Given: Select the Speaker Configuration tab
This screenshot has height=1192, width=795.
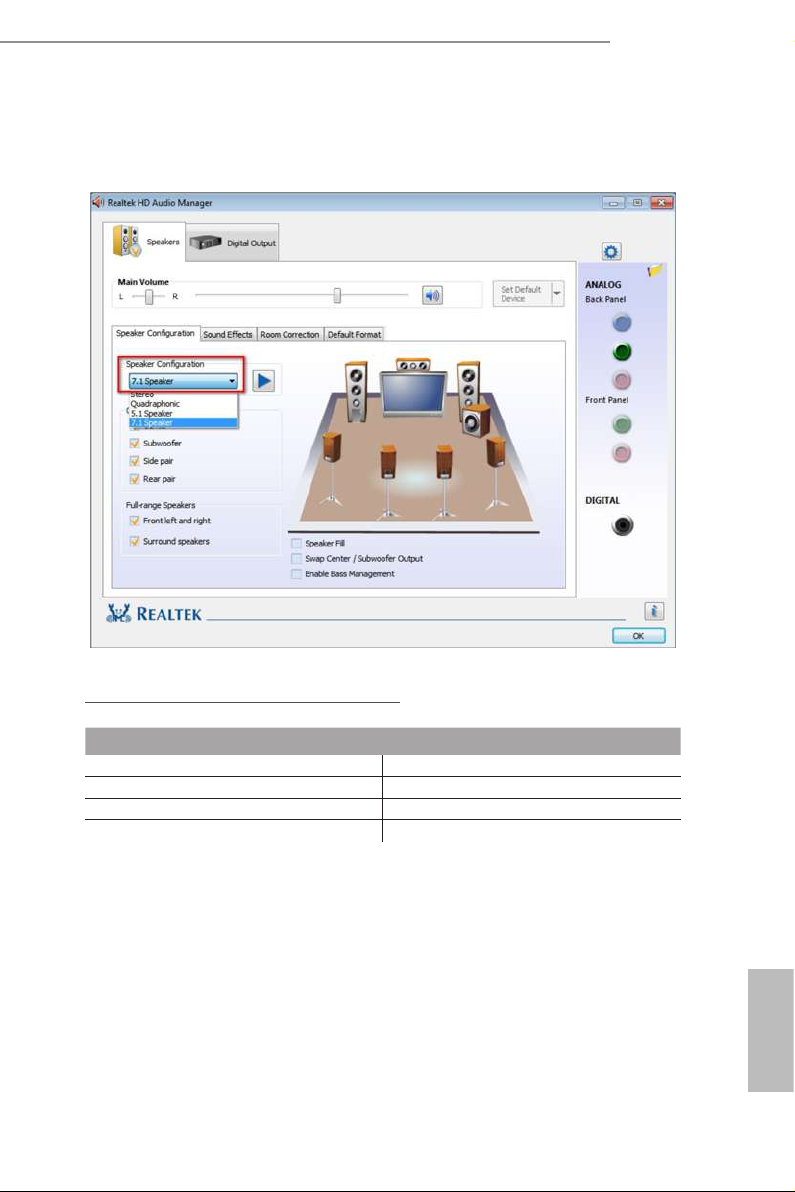Looking at the screenshot, I should (155, 333).
